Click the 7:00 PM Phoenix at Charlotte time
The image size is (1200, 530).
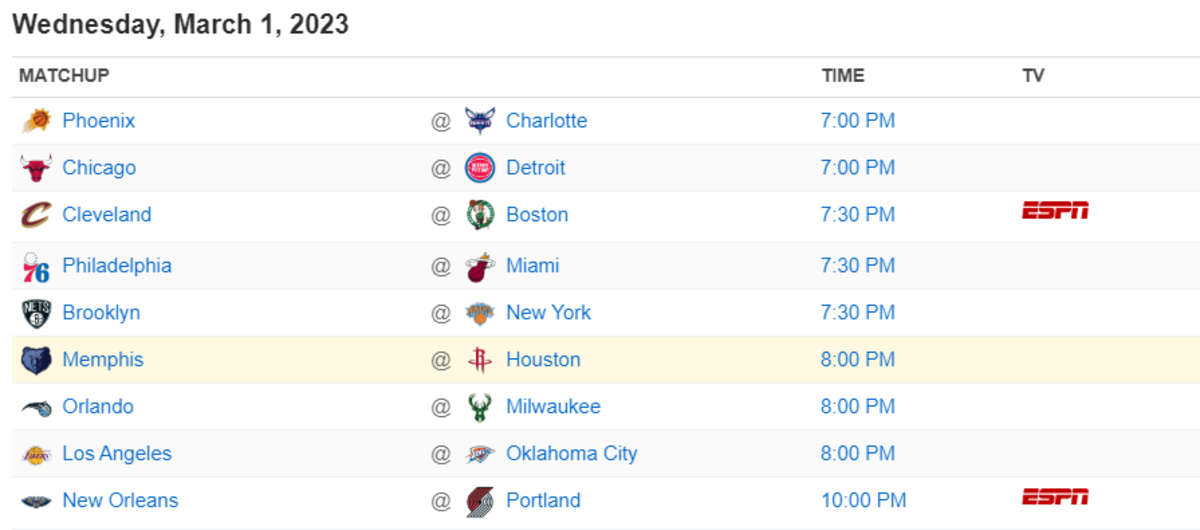point(858,121)
